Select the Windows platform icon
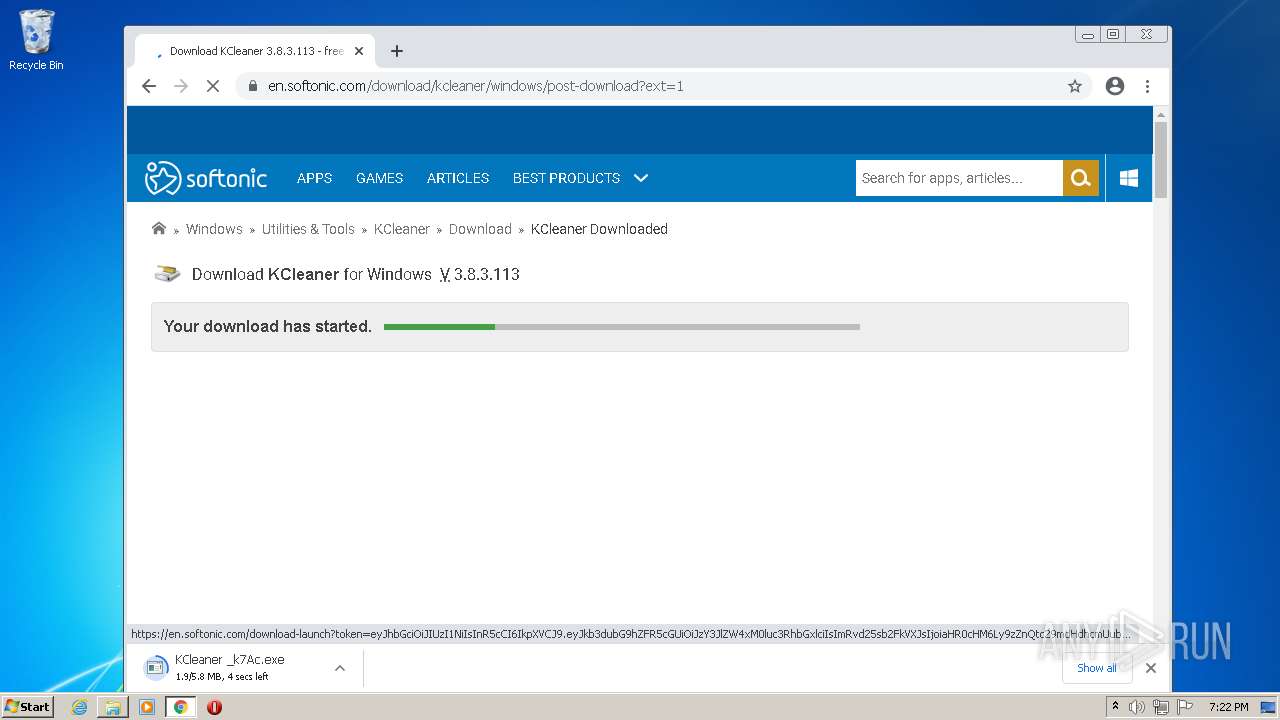 [x=1129, y=178]
